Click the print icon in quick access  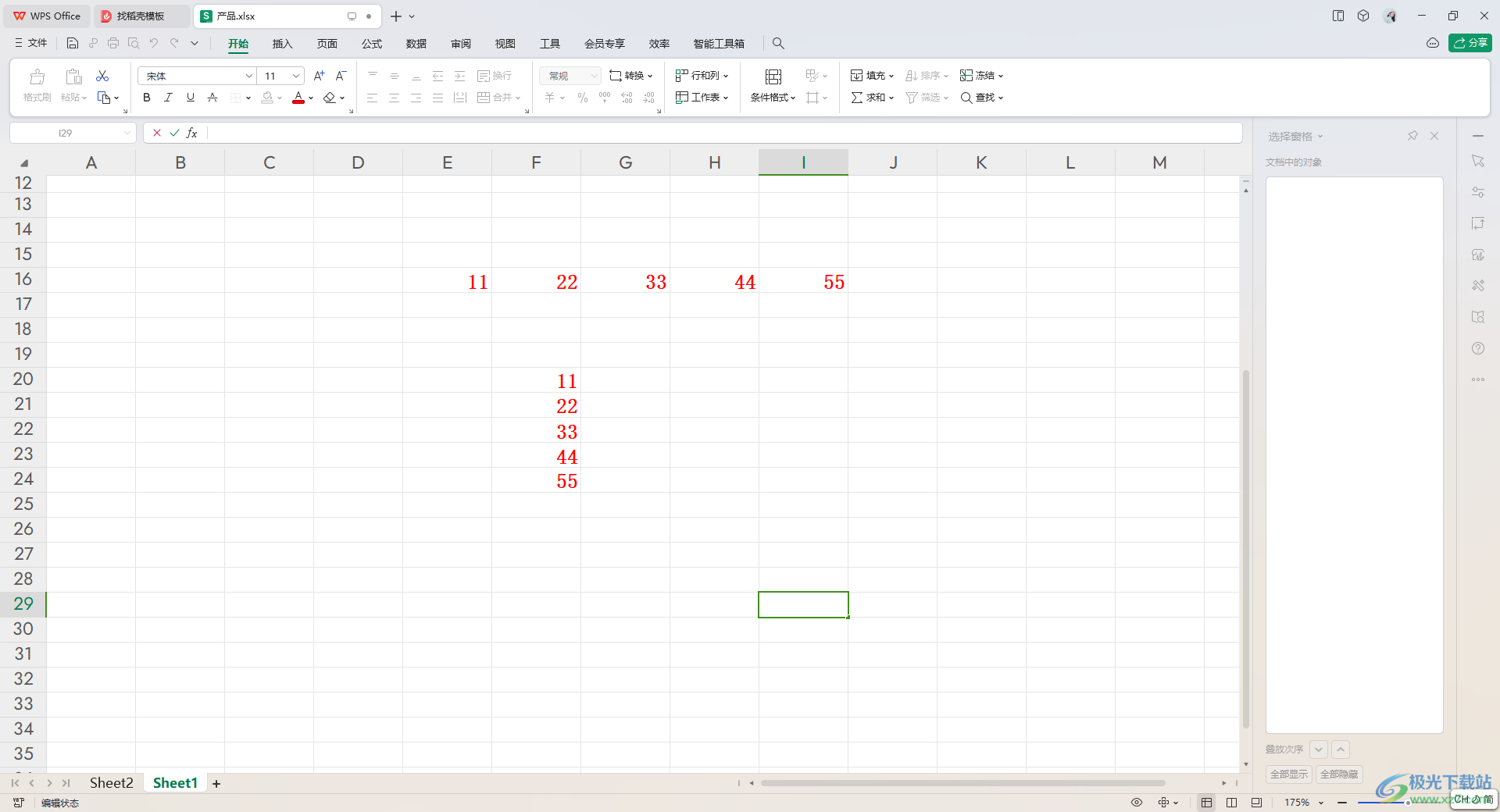click(x=113, y=43)
